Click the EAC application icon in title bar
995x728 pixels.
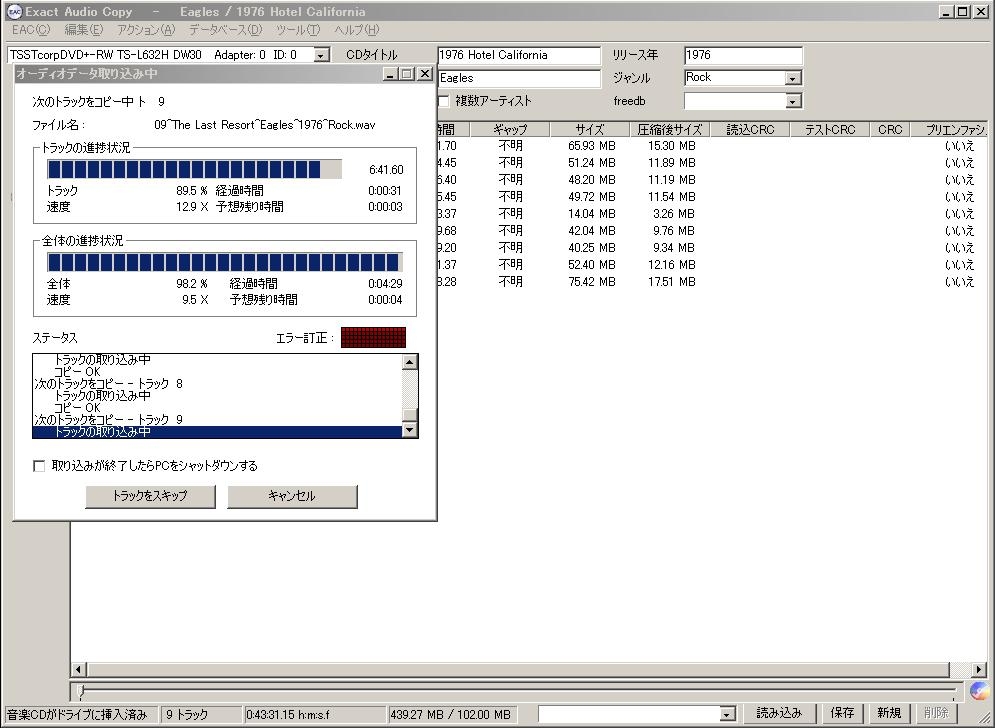(13, 12)
